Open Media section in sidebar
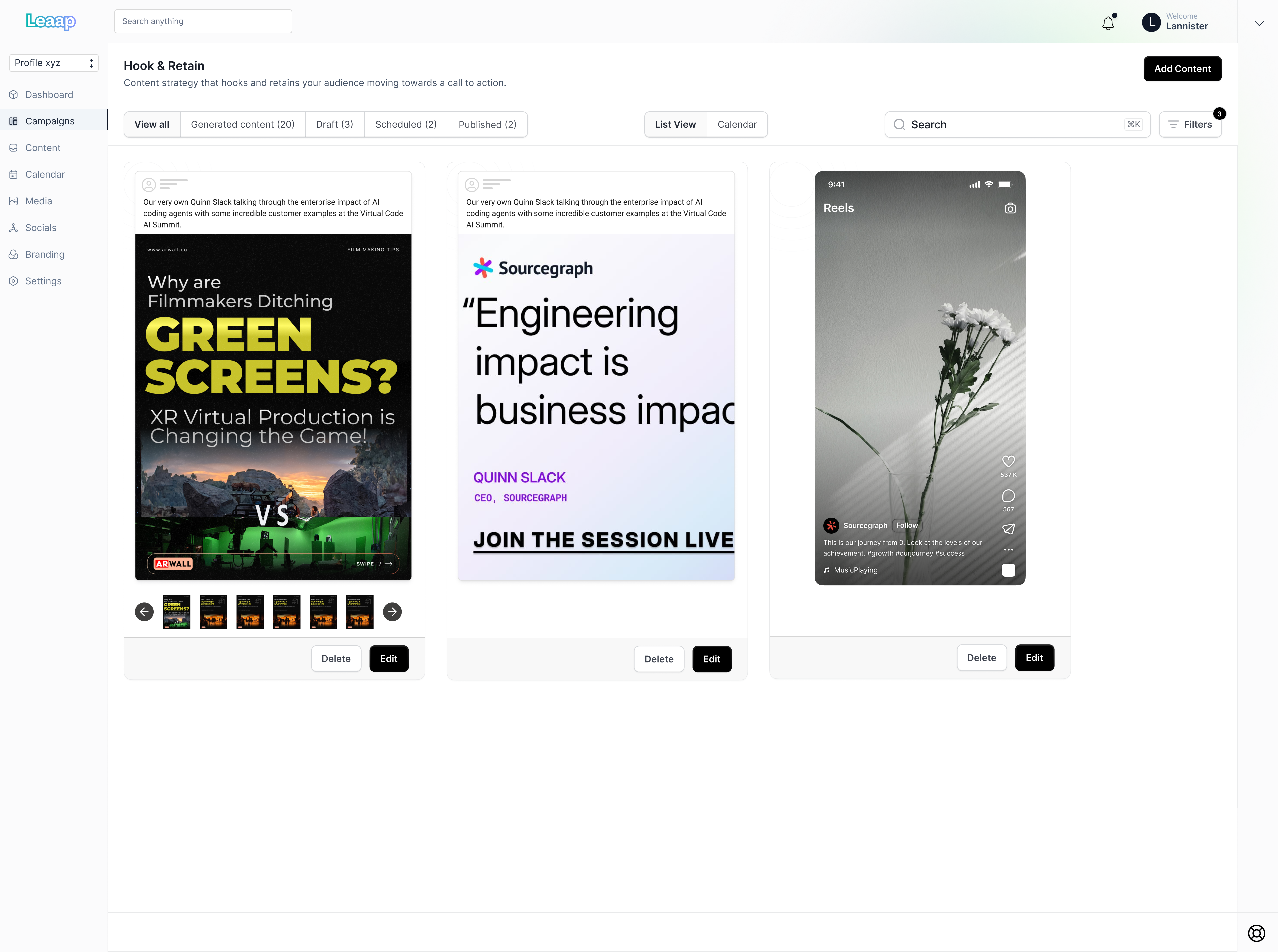1278x952 pixels. click(x=39, y=201)
